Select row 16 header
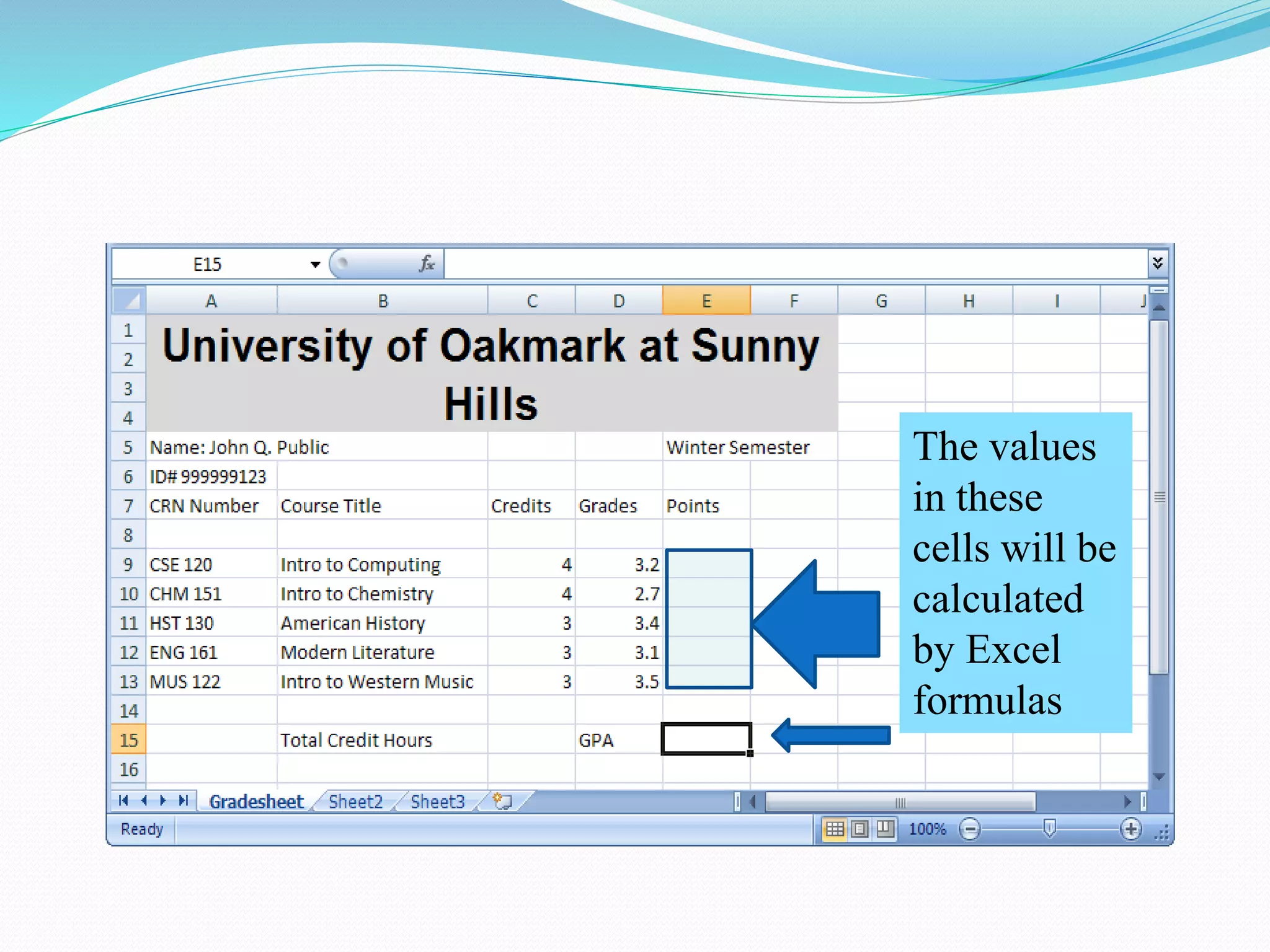The image size is (1270, 952). point(128,769)
